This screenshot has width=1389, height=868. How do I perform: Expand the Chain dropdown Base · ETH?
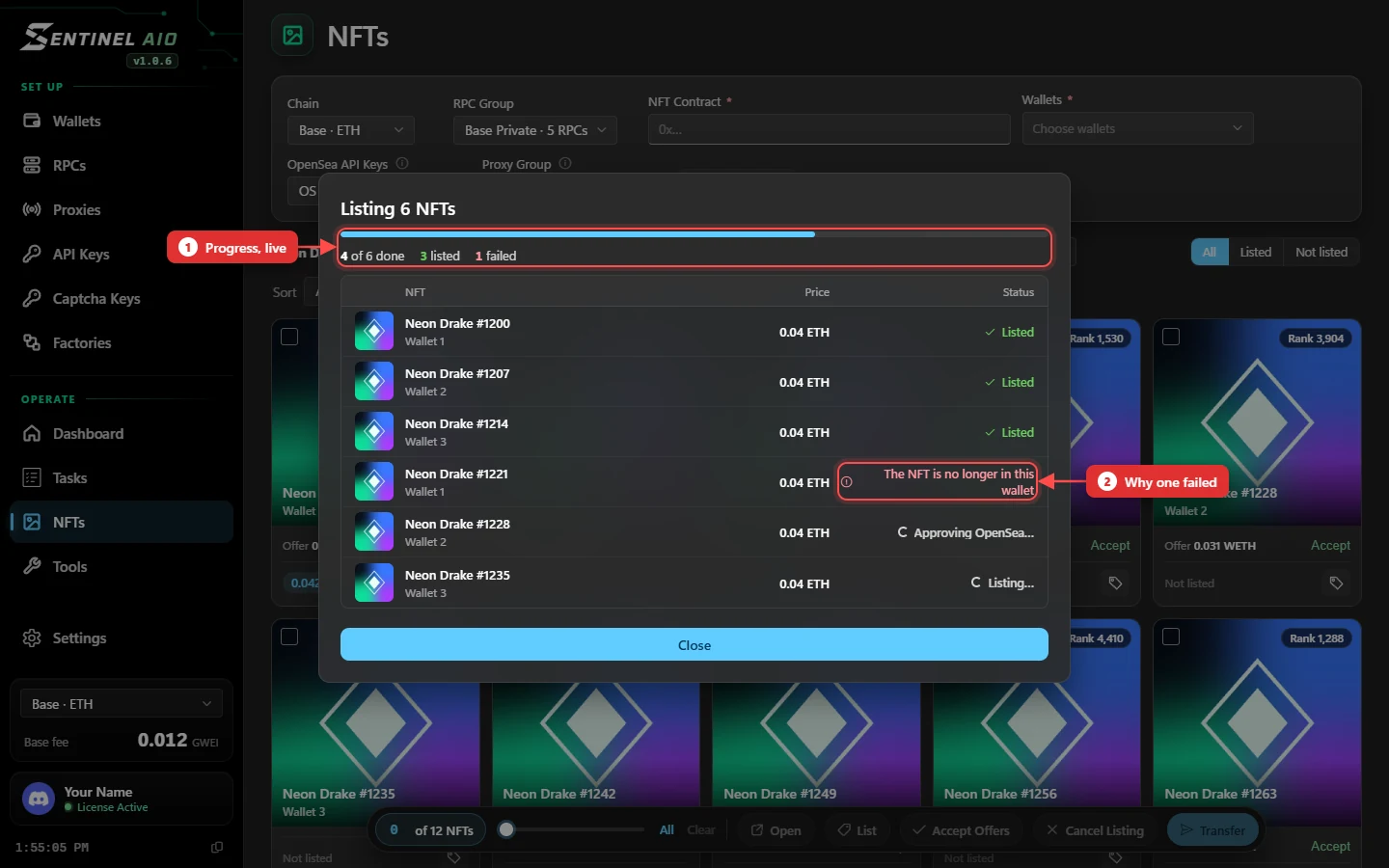351,130
